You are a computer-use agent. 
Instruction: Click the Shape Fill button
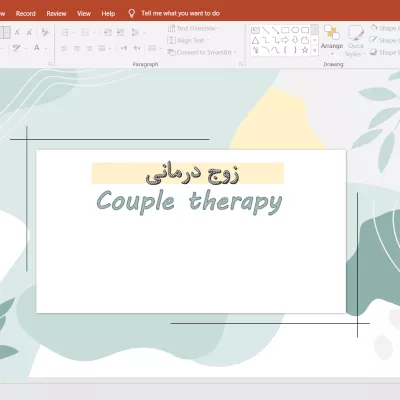point(385,28)
